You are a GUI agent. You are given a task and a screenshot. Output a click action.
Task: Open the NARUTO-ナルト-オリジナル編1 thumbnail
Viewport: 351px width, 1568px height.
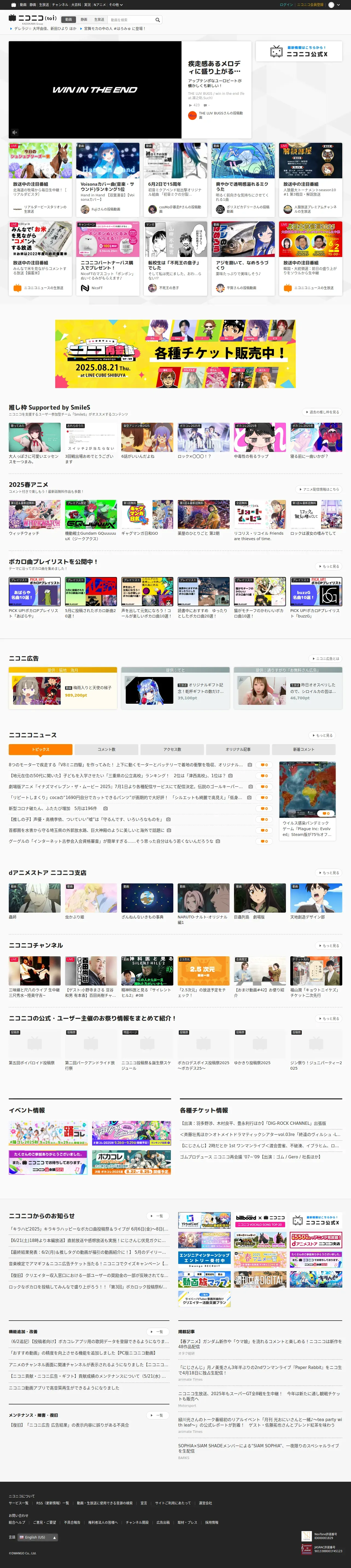click(x=204, y=898)
